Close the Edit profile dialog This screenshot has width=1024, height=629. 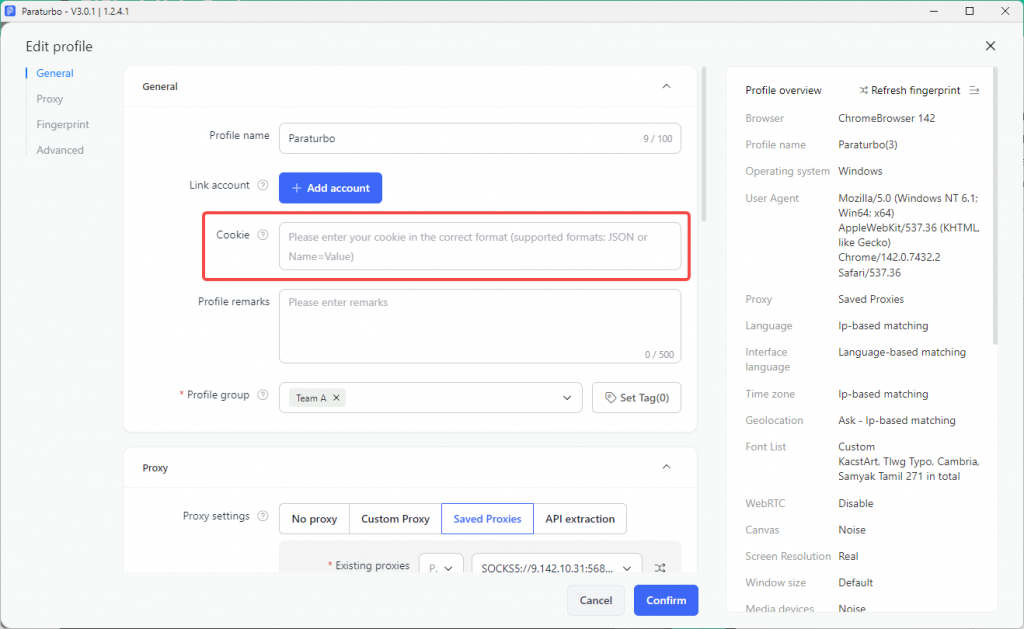pos(990,46)
